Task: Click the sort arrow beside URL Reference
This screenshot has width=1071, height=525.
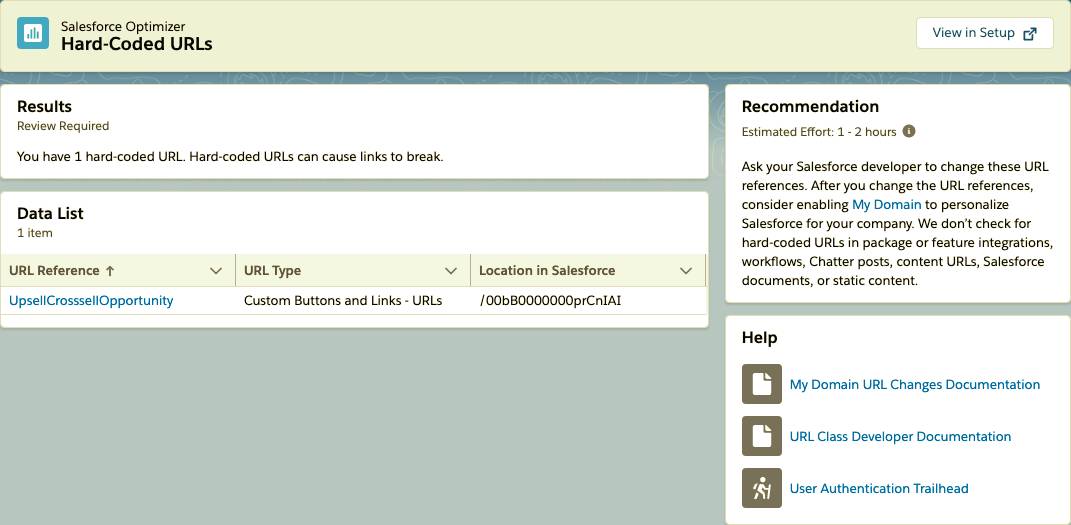Action: [x=110, y=271]
